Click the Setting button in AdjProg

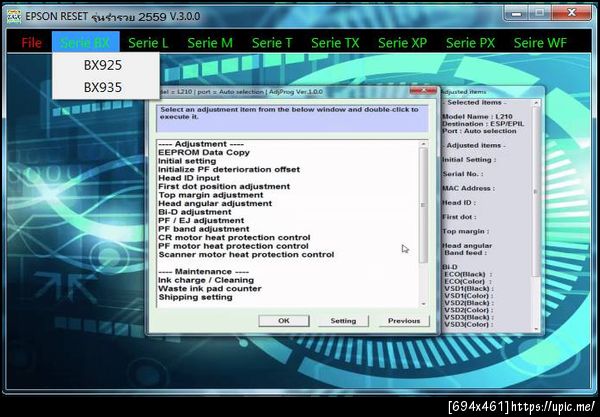pyautogui.click(x=343, y=321)
